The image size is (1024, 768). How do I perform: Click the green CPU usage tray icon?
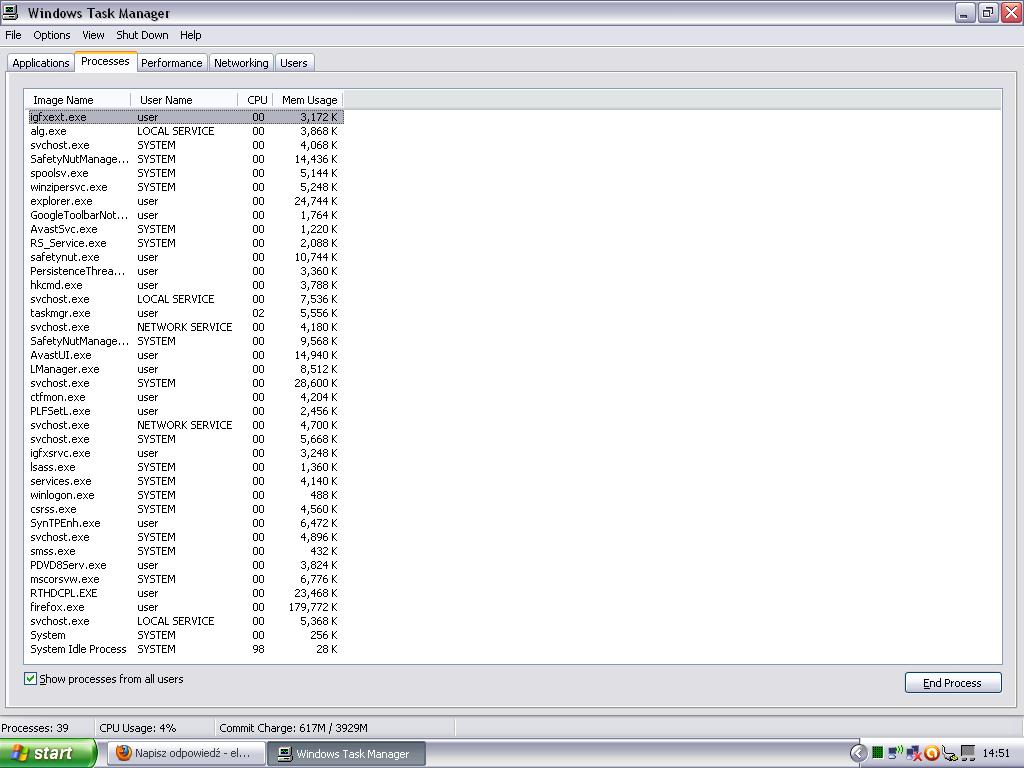coord(878,754)
